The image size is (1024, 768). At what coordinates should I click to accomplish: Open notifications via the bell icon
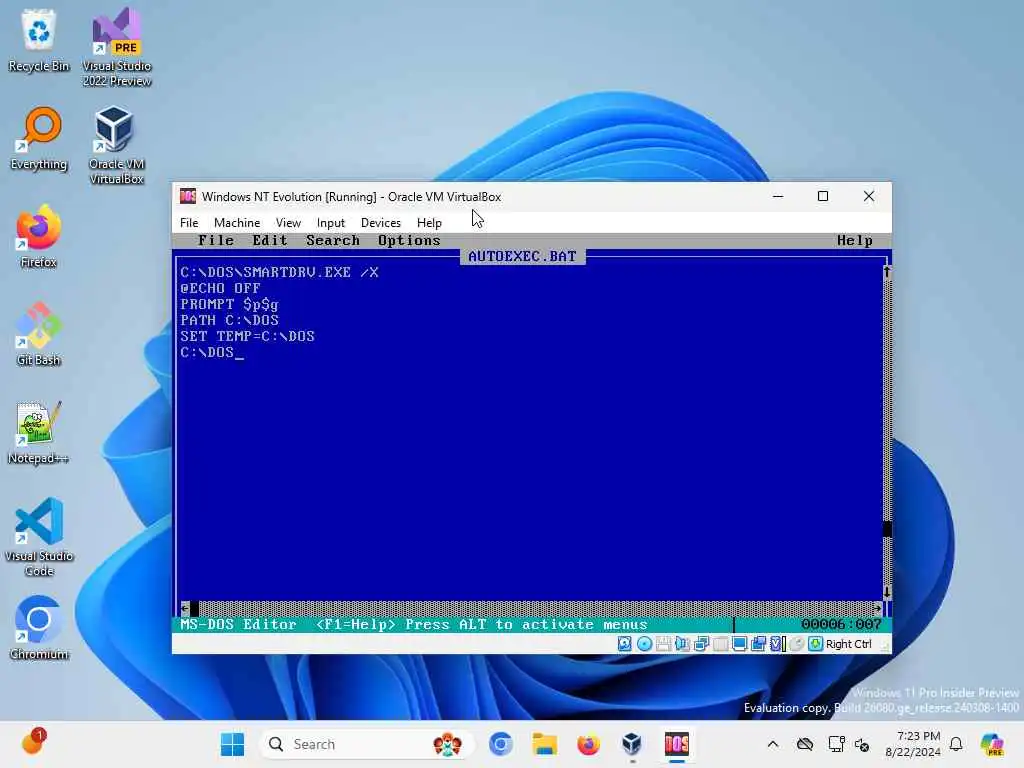(956, 744)
